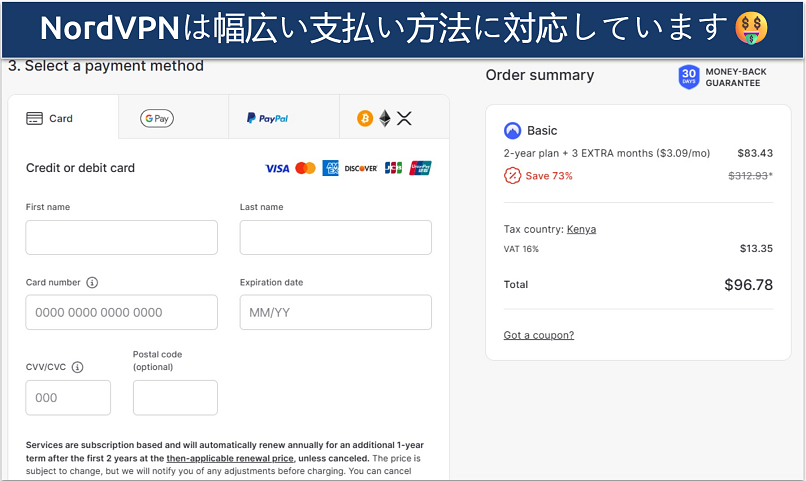Click the JCB card logo
806x481 pixels.
(x=393, y=168)
